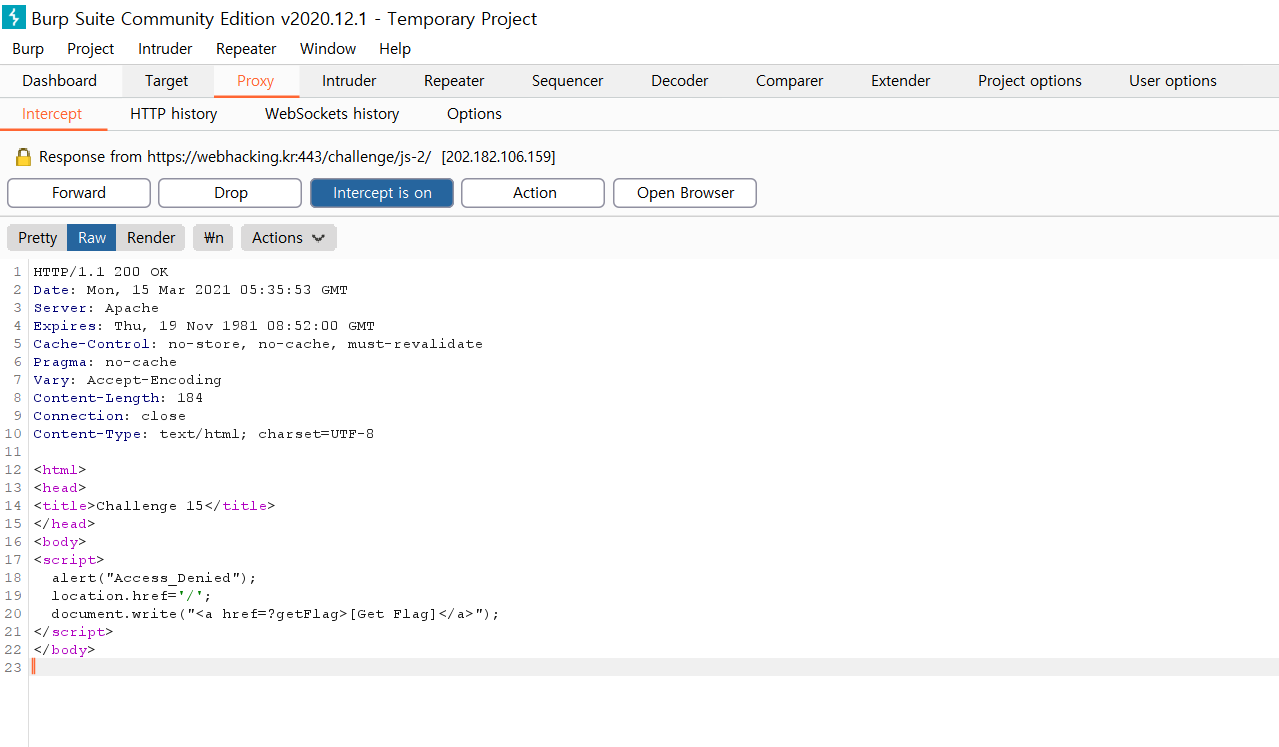Switch to the Dashboard tab
The image size is (1279, 747).
[x=60, y=81]
